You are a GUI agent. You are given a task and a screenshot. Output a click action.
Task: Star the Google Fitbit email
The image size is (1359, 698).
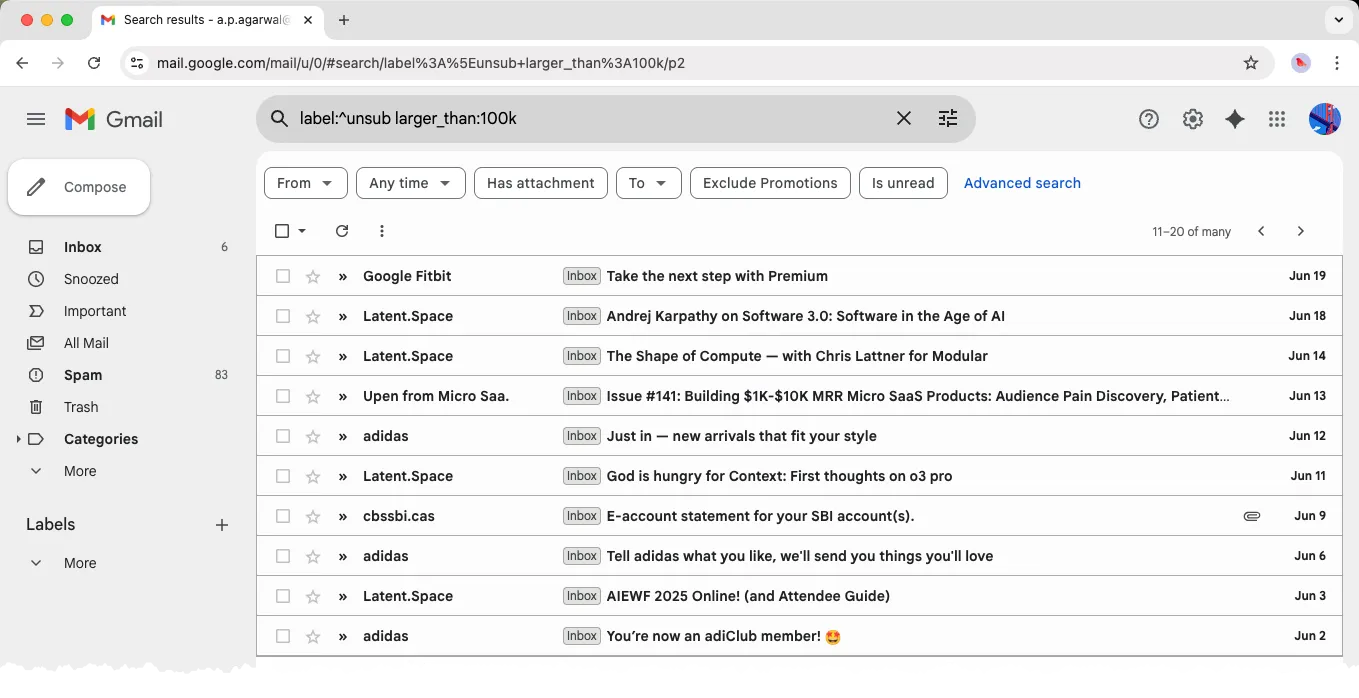(x=313, y=276)
